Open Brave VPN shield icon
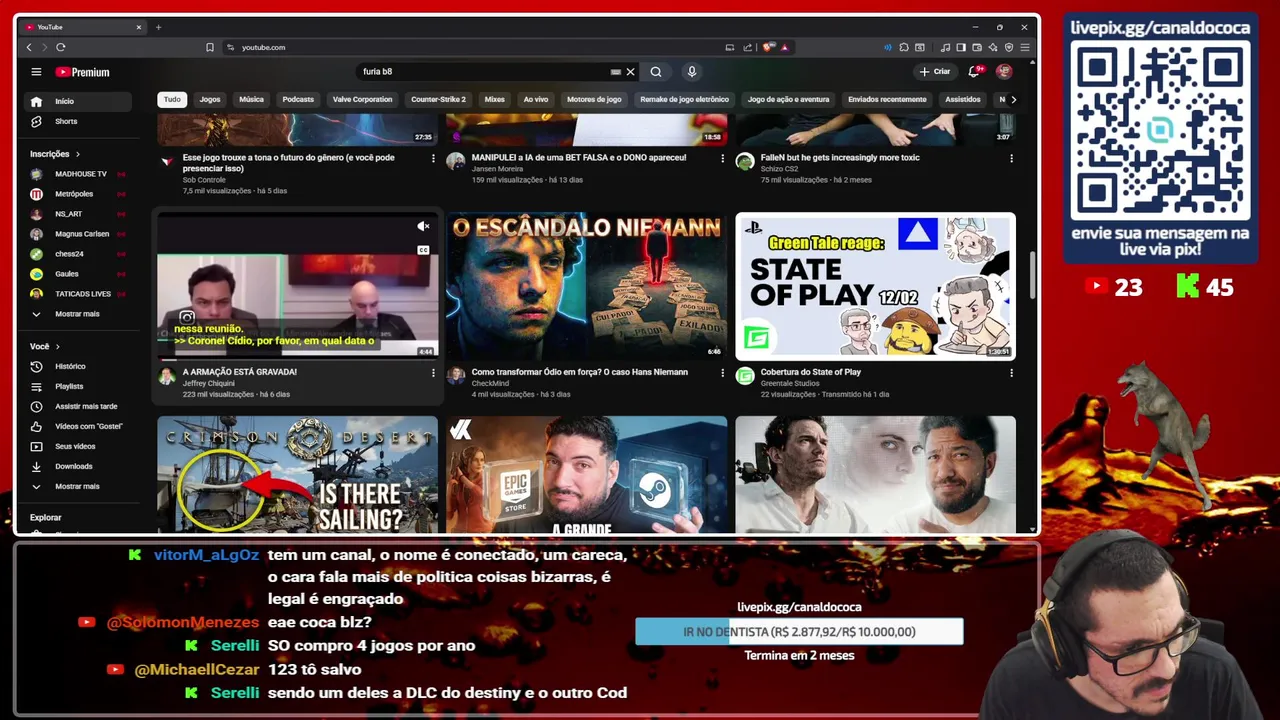1280x720 pixels. [x=1009, y=47]
